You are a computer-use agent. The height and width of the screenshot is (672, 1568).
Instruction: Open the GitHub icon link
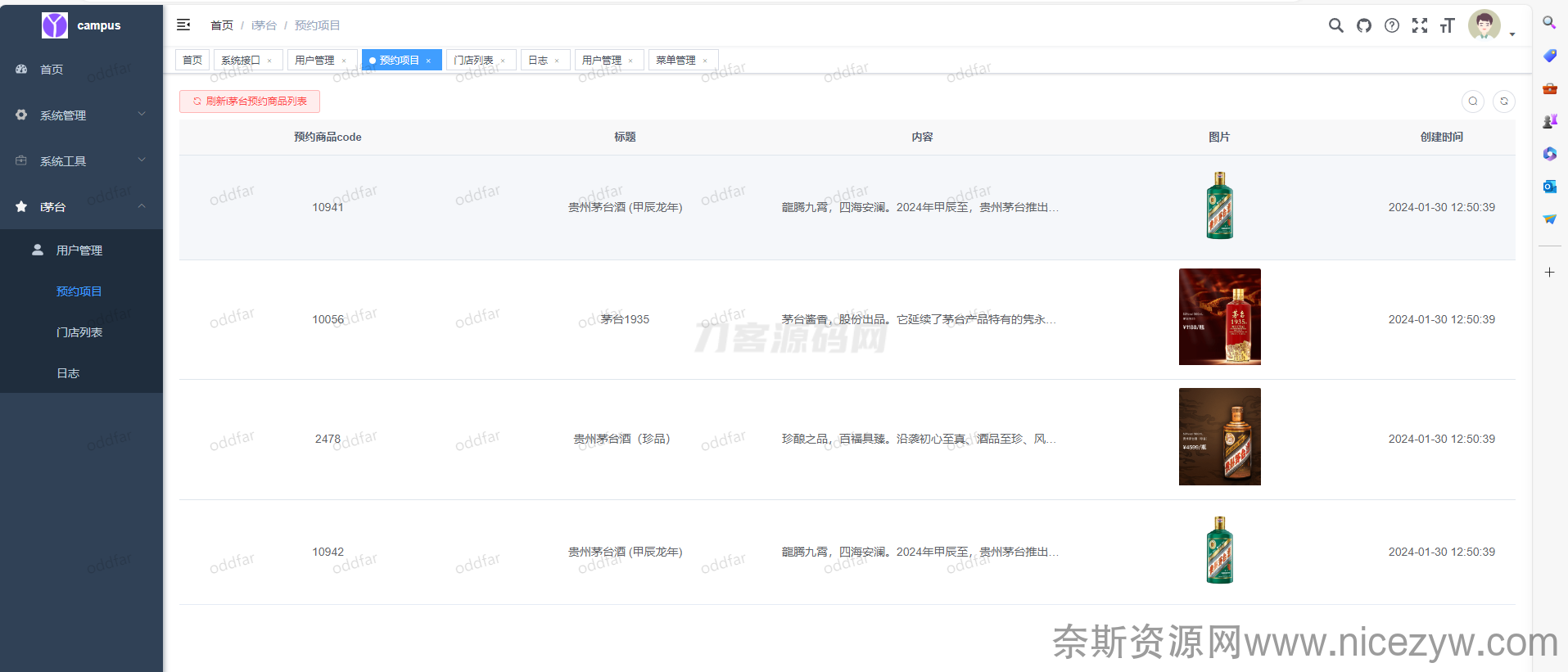tap(1364, 25)
